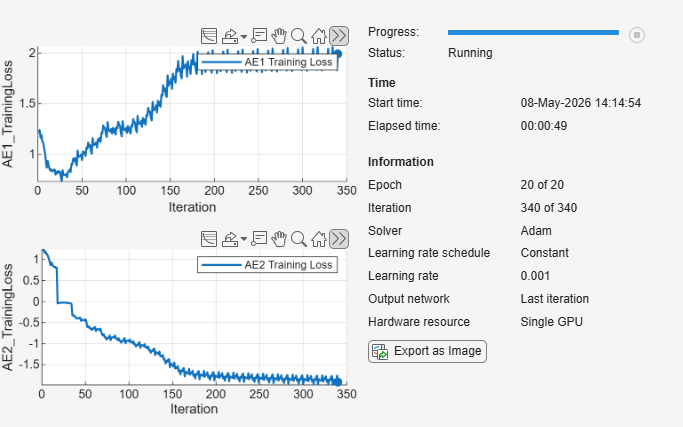Restore AE2 plot view with home icon
The height and width of the screenshot is (427, 683).
319,239
